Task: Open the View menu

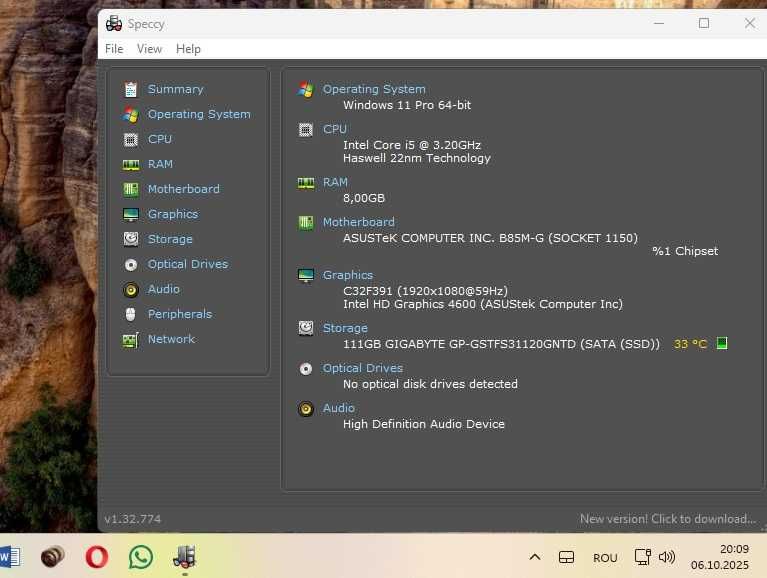Action: point(149,49)
